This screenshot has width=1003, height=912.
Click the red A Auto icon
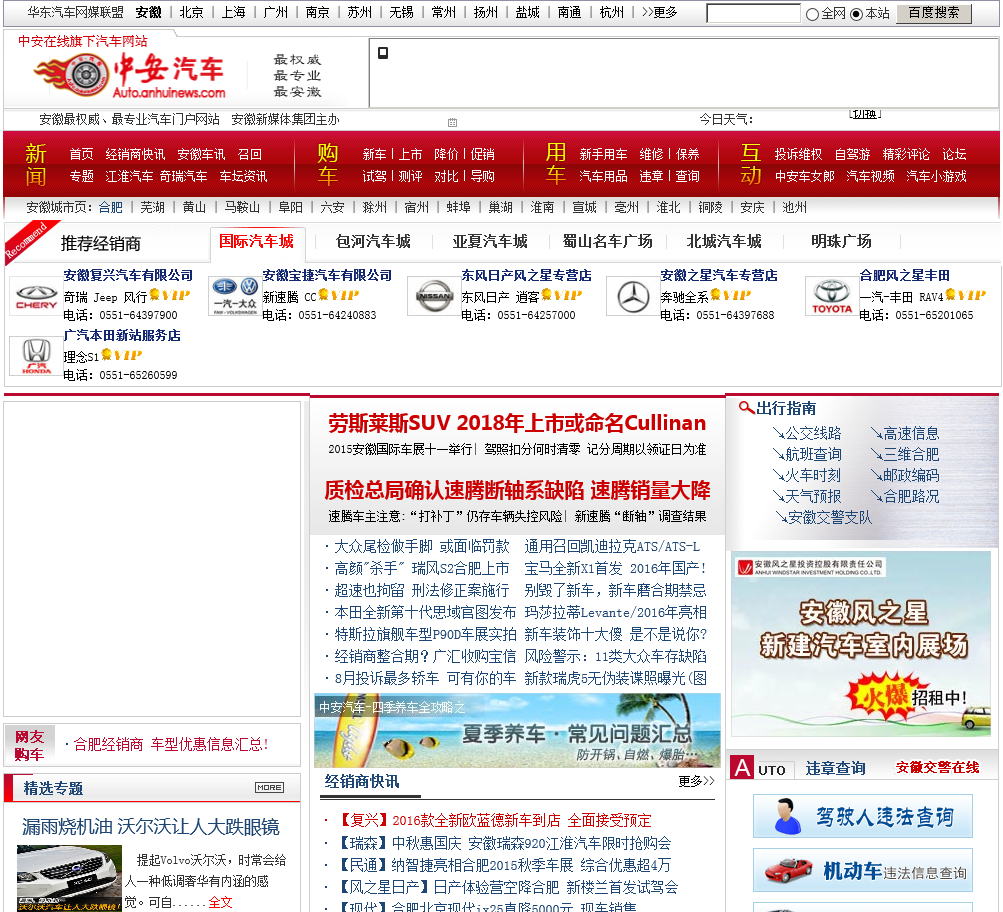point(742,767)
